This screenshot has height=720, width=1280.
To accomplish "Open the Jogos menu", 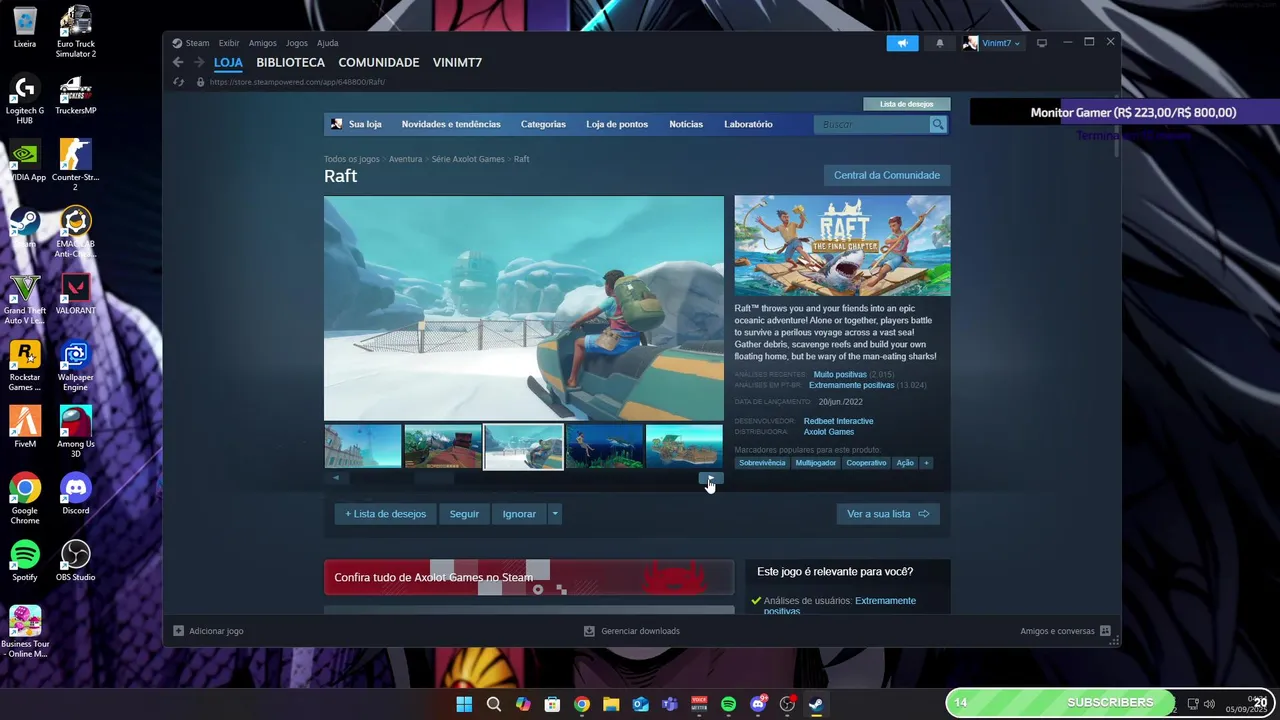I will [x=297, y=43].
